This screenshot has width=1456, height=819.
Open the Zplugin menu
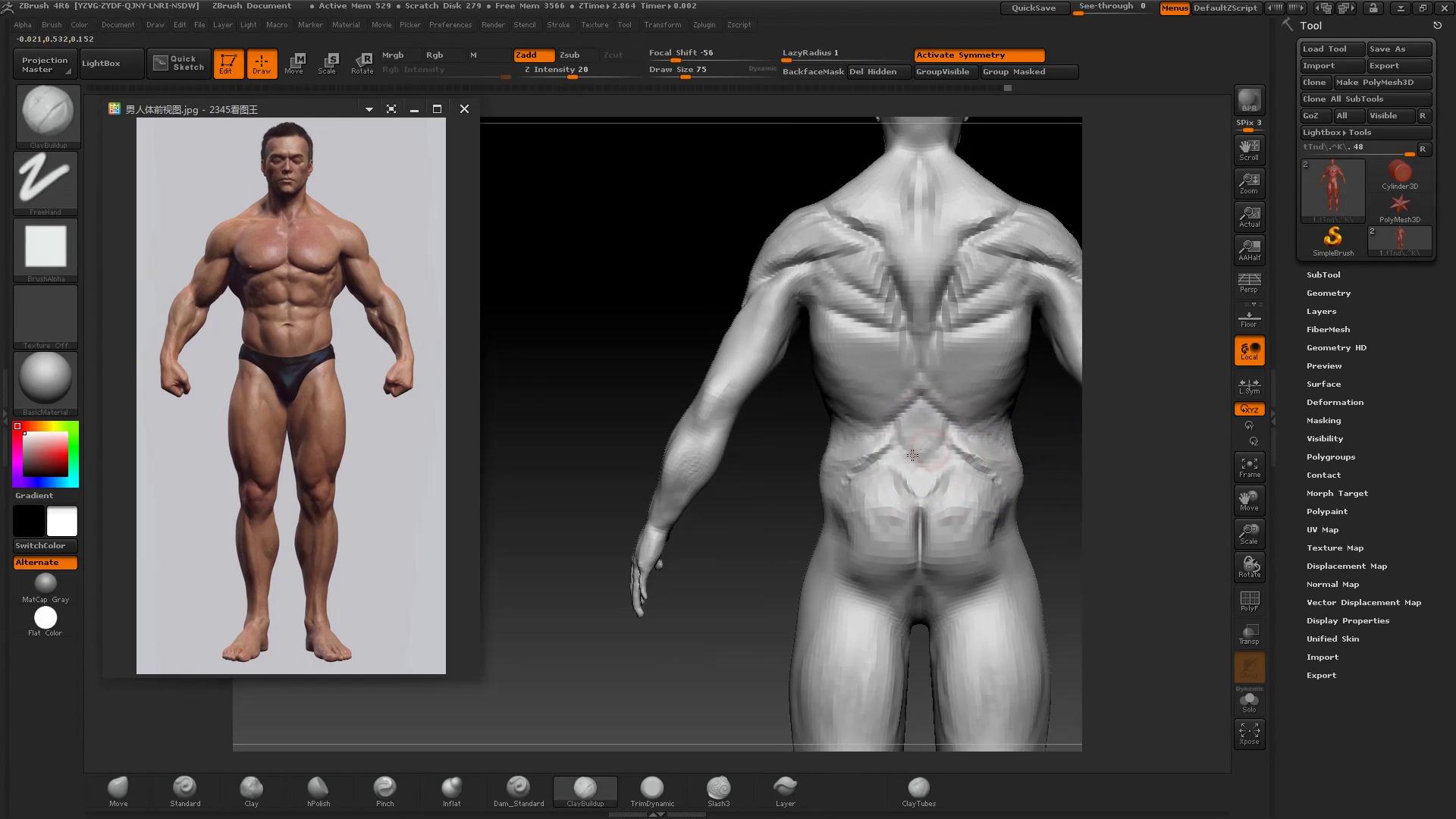(704, 25)
